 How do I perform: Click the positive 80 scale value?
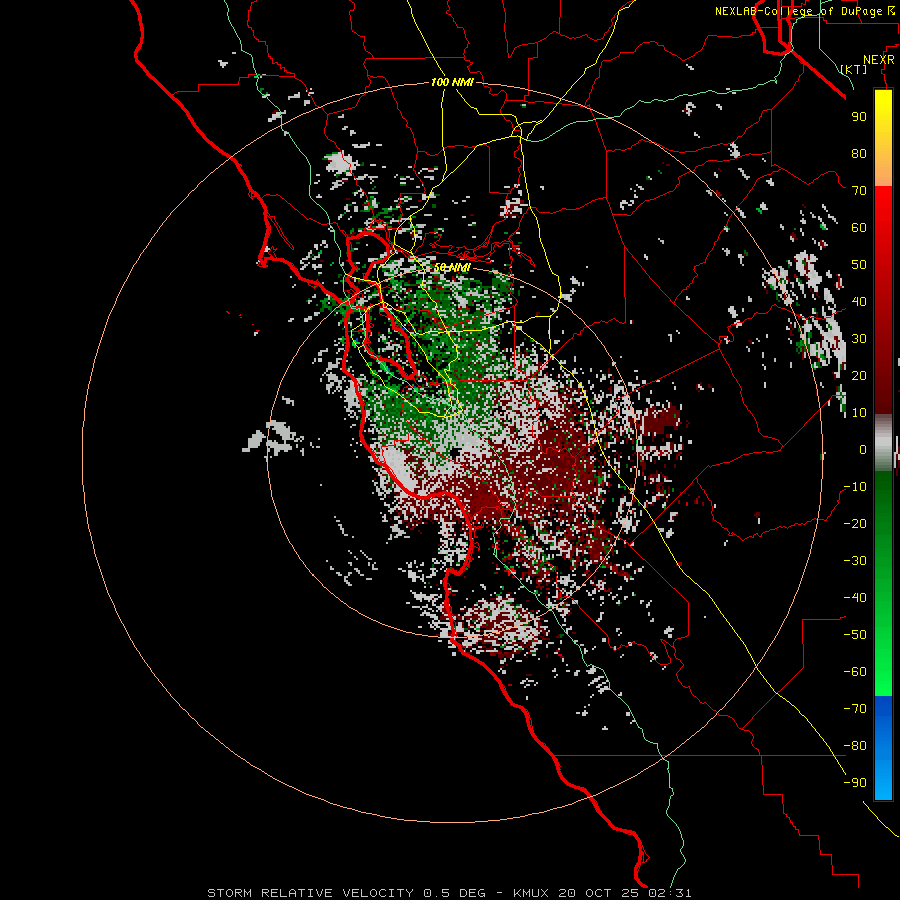click(859, 153)
